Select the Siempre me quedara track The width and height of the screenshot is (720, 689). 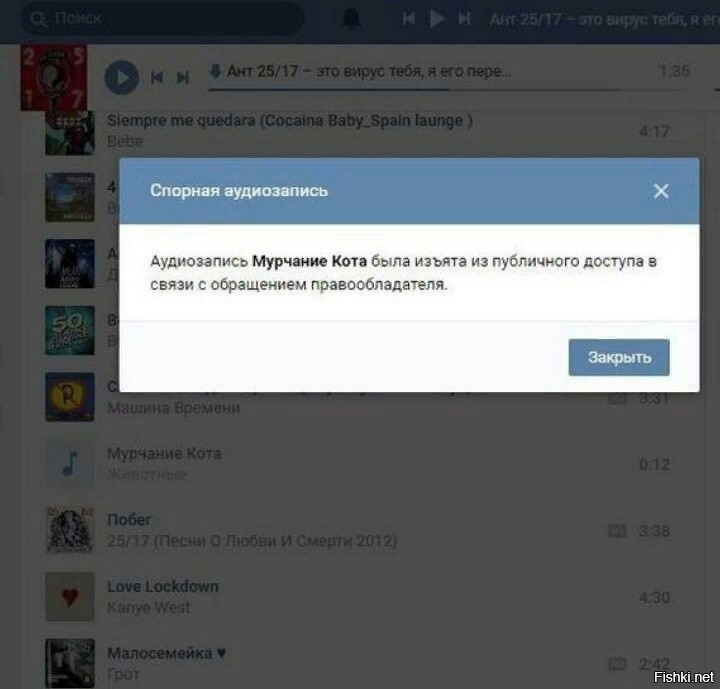pos(290,120)
